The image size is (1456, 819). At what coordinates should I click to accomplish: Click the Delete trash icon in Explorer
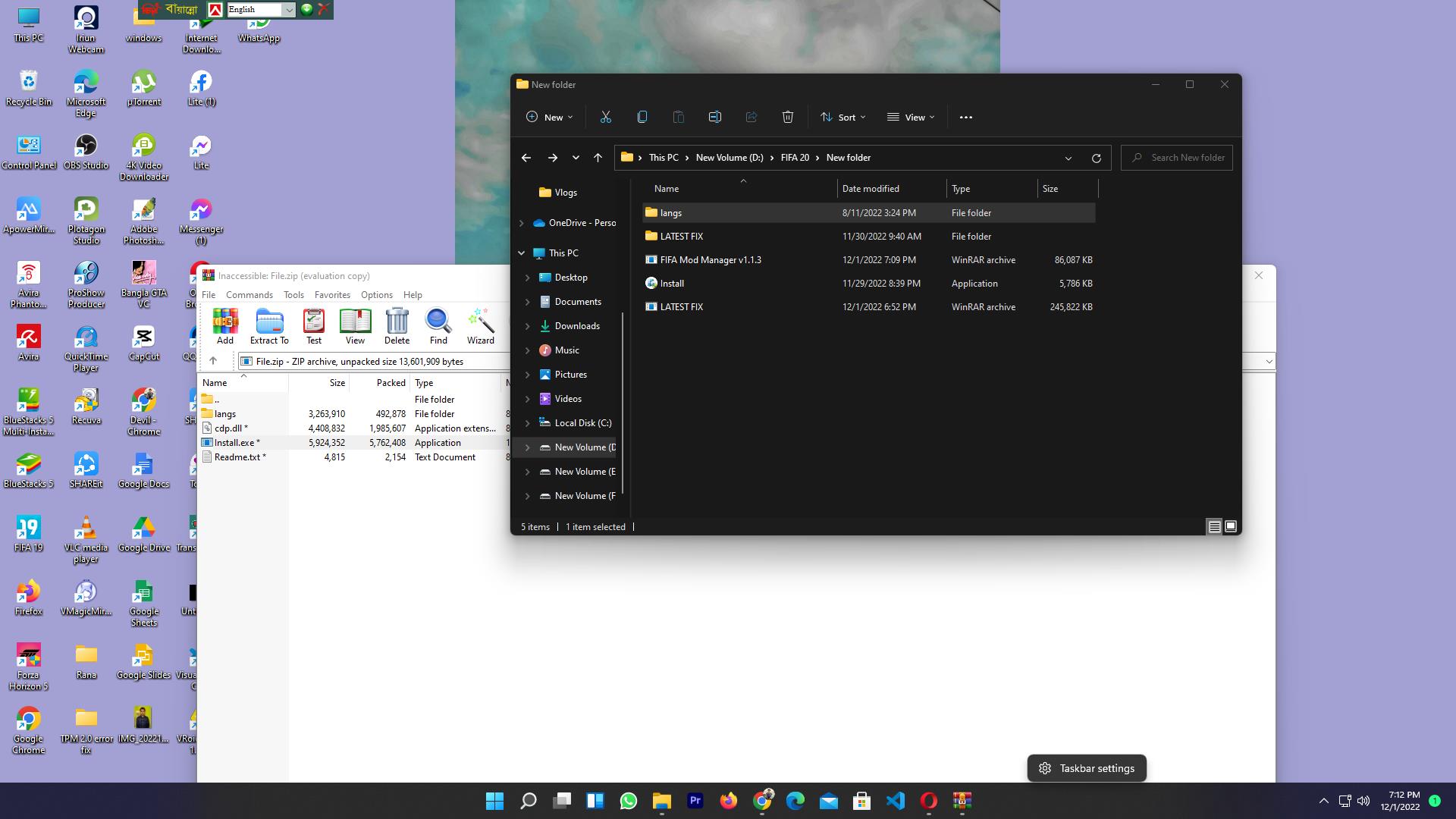coord(787,117)
